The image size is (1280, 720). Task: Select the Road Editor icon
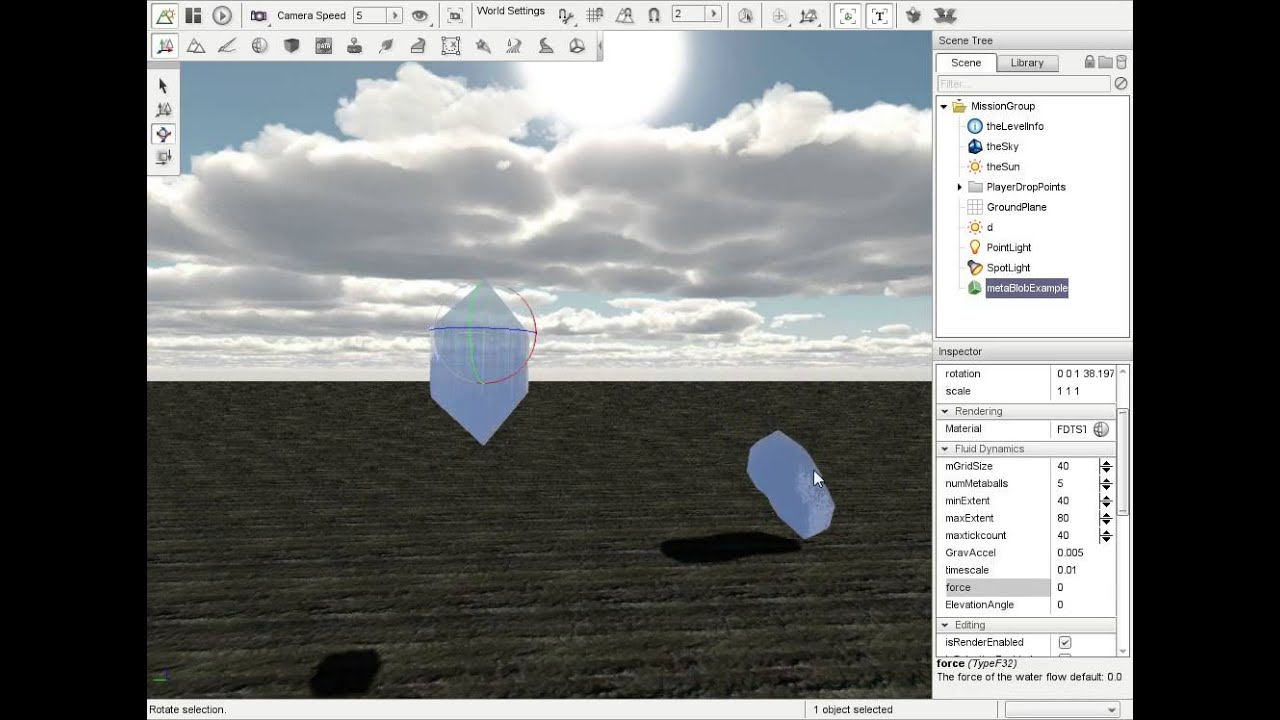pyautogui.click(x=546, y=45)
